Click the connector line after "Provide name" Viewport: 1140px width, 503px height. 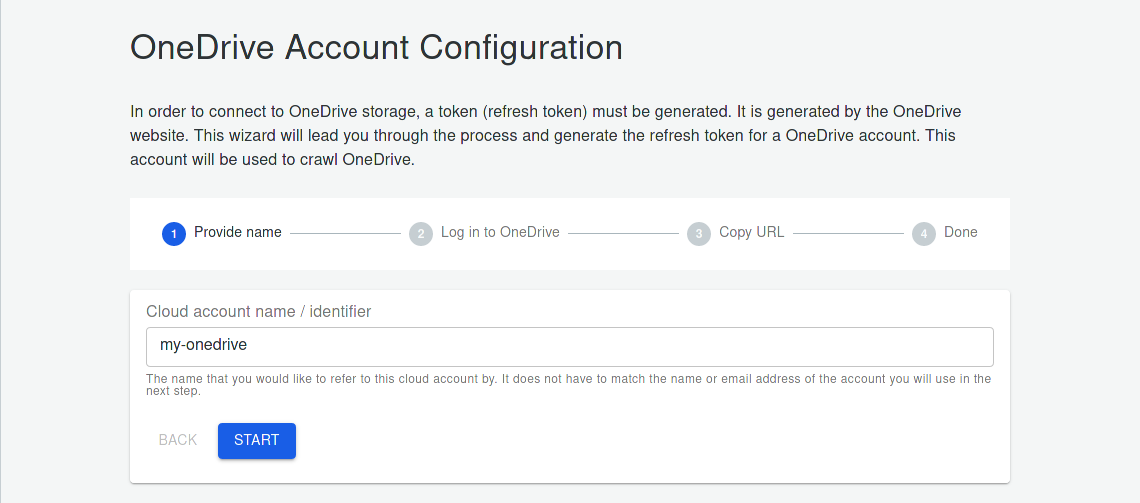click(345, 233)
